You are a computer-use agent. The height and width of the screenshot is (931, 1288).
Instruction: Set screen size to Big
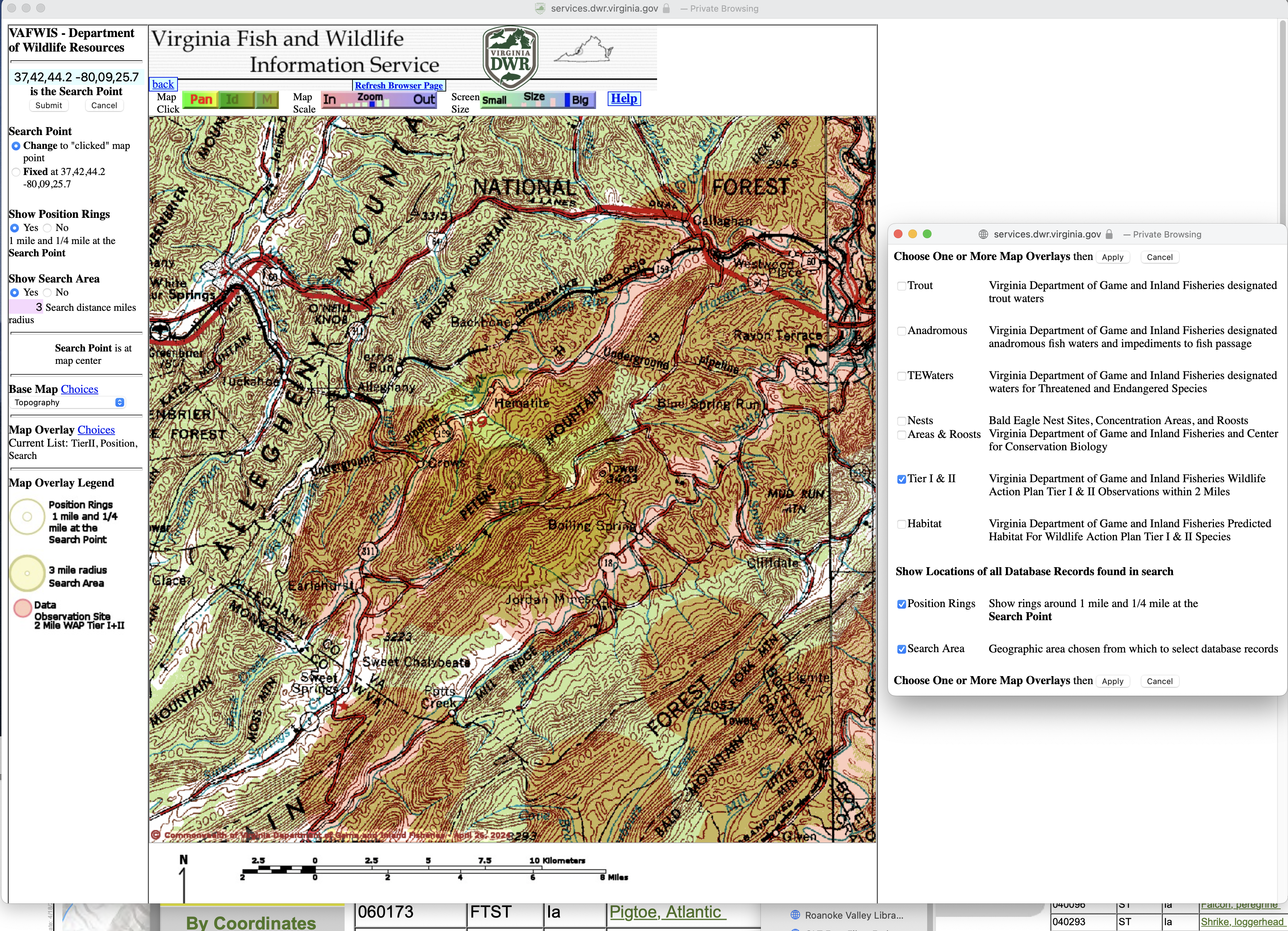[580, 101]
